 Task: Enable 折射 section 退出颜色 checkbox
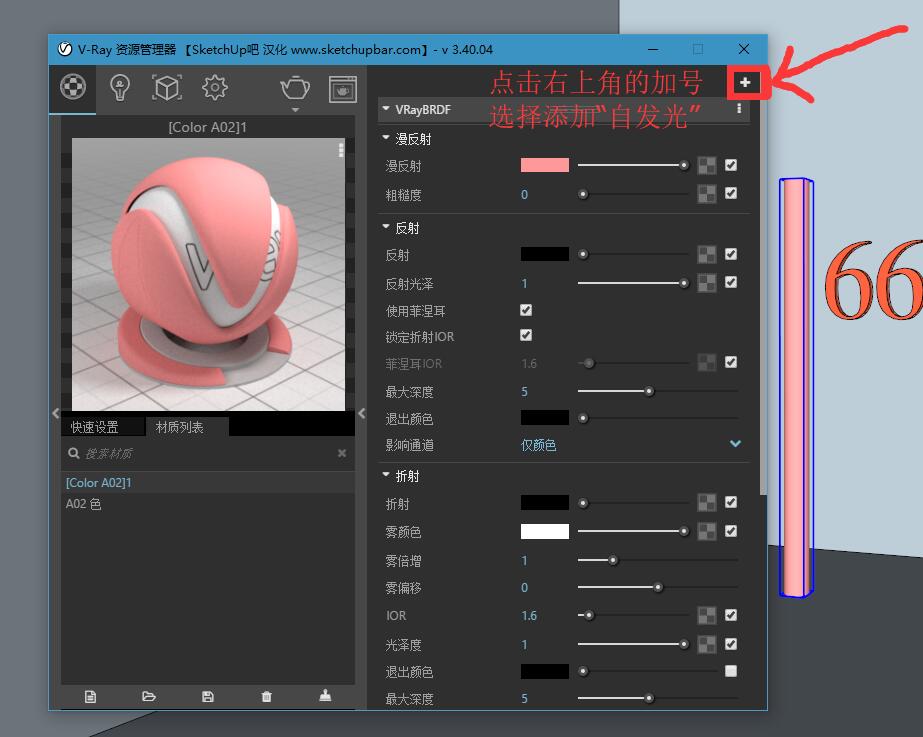(731, 671)
